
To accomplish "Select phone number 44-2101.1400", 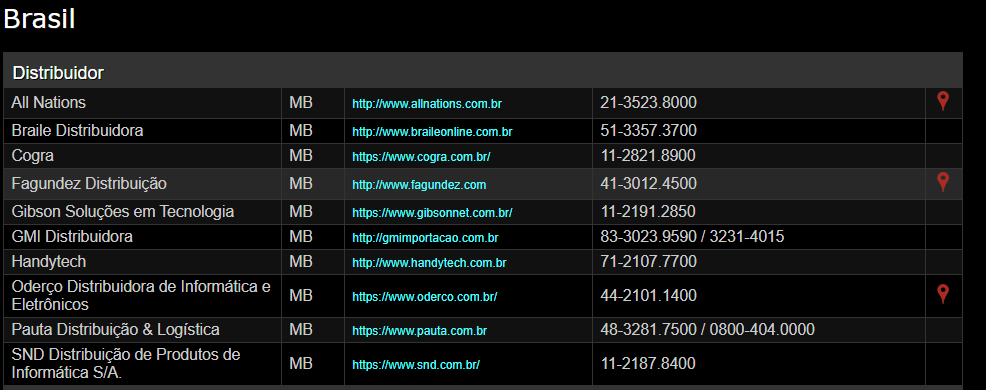I will pyautogui.click(x=648, y=296).
